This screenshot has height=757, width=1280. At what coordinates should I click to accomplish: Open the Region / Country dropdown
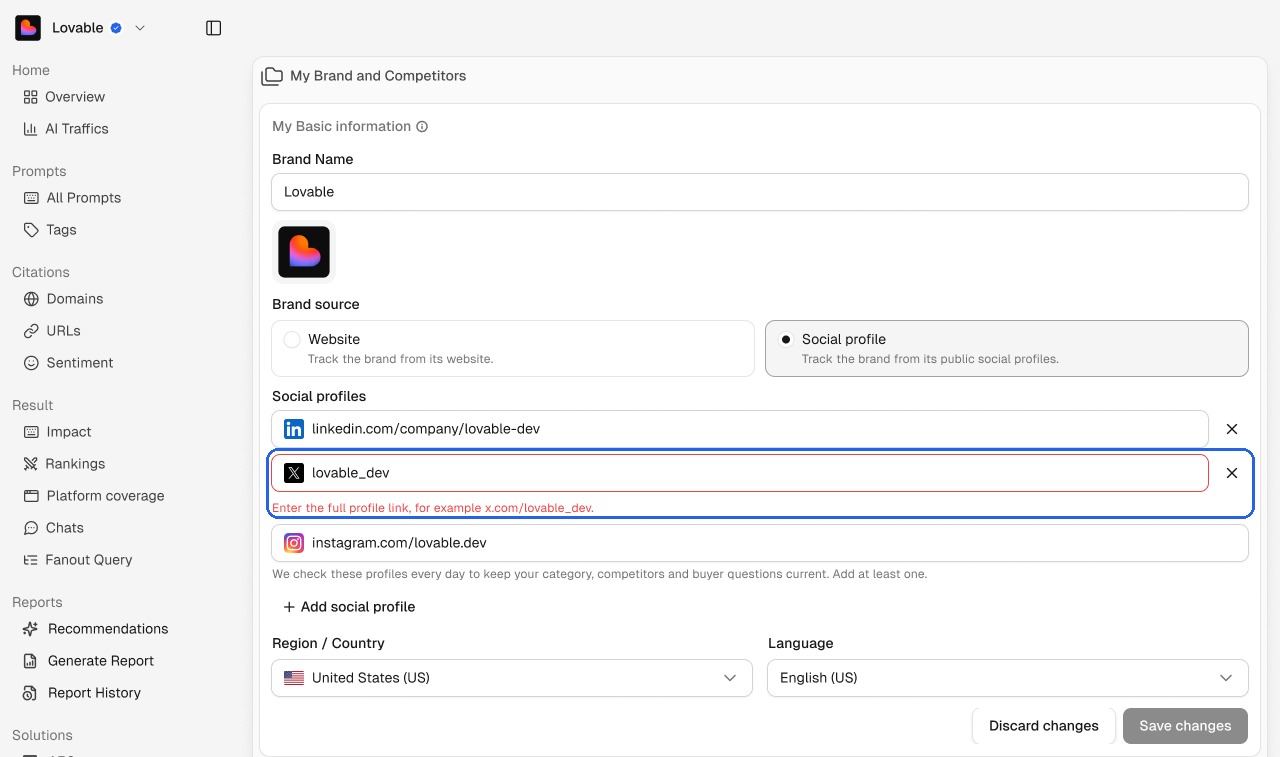[512, 678]
